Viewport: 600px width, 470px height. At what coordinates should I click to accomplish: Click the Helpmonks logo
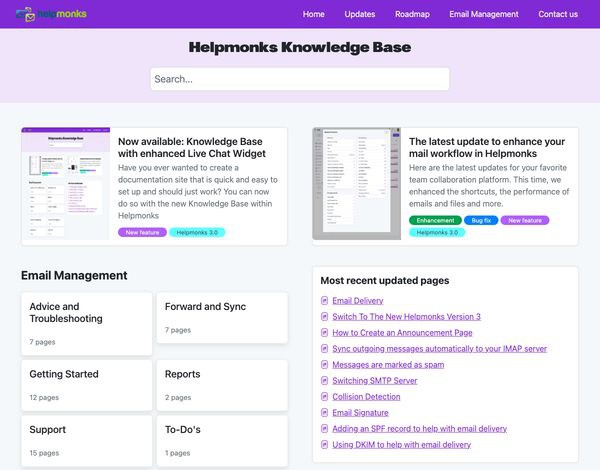coord(51,14)
